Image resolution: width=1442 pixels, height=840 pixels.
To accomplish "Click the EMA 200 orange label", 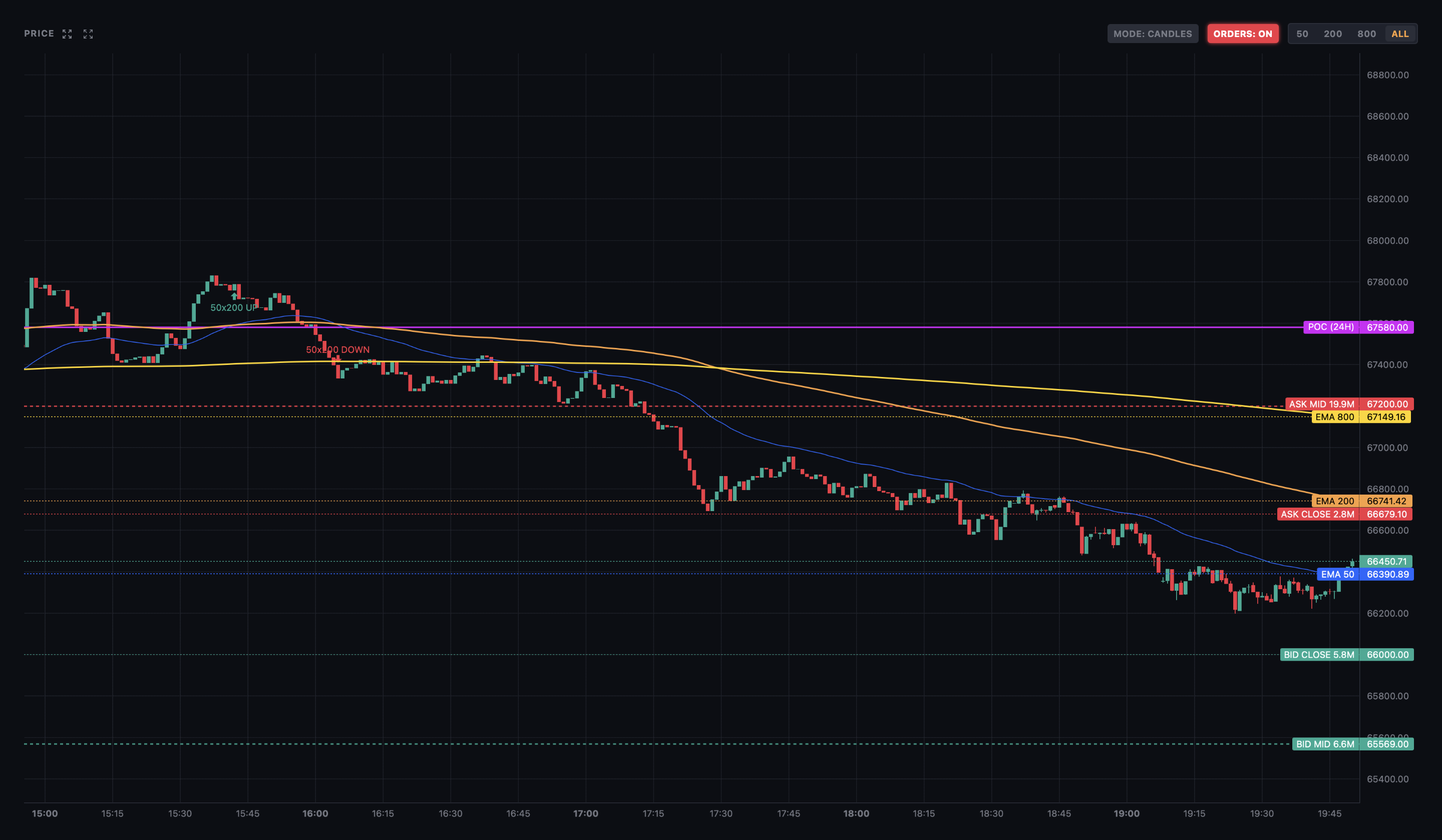I will (1334, 501).
